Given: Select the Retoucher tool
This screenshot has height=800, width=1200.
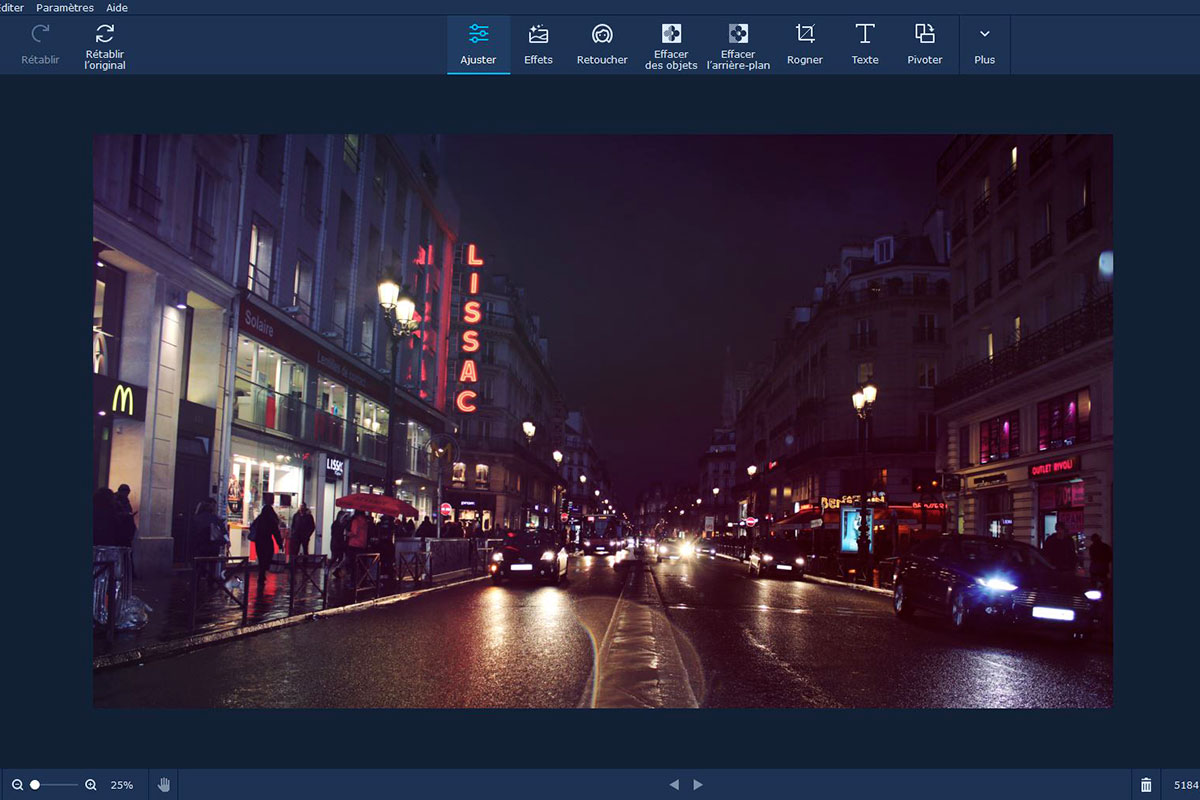Looking at the screenshot, I should point(602,45).
